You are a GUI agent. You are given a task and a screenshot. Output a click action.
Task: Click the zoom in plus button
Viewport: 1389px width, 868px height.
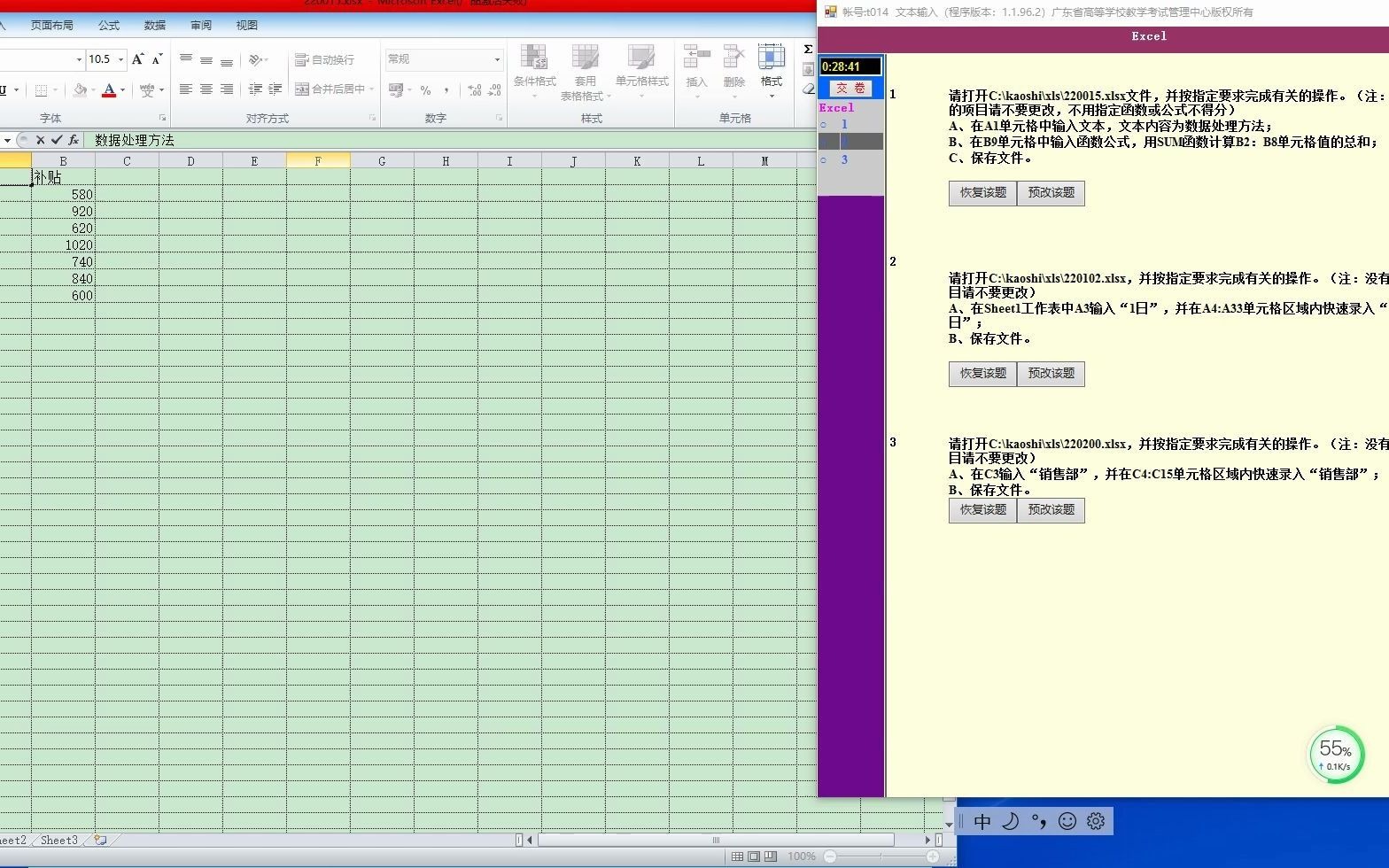(x=932, y=856)
